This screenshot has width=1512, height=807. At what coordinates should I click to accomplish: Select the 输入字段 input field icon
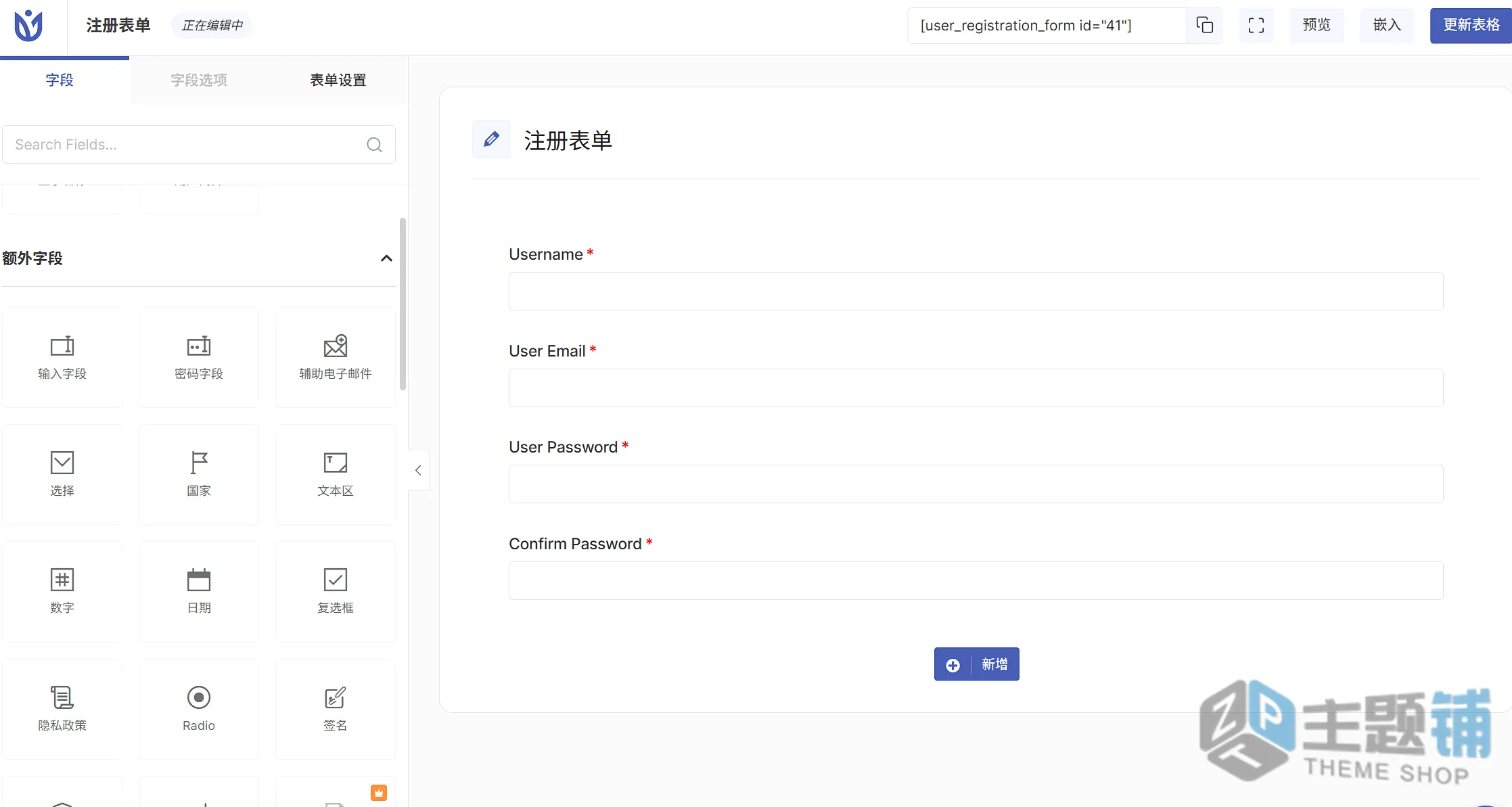[x=62, y=346]
